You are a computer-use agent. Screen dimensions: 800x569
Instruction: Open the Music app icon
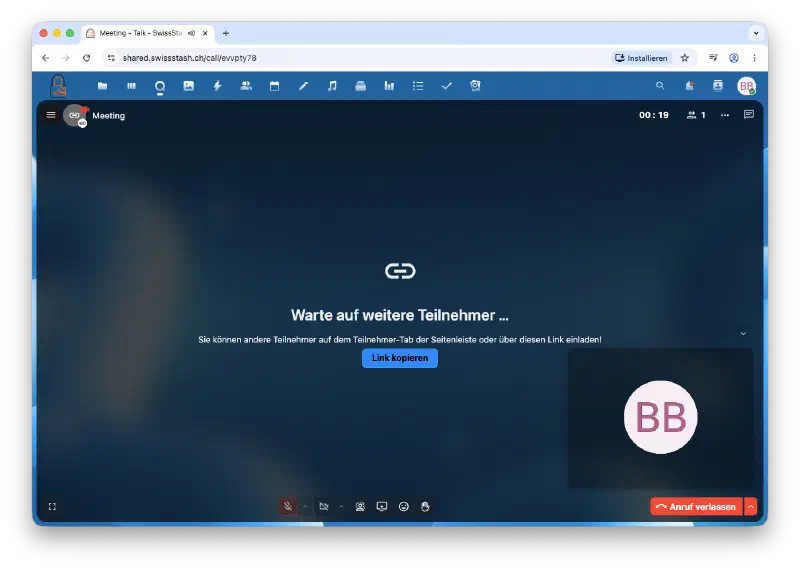[332, 86]
